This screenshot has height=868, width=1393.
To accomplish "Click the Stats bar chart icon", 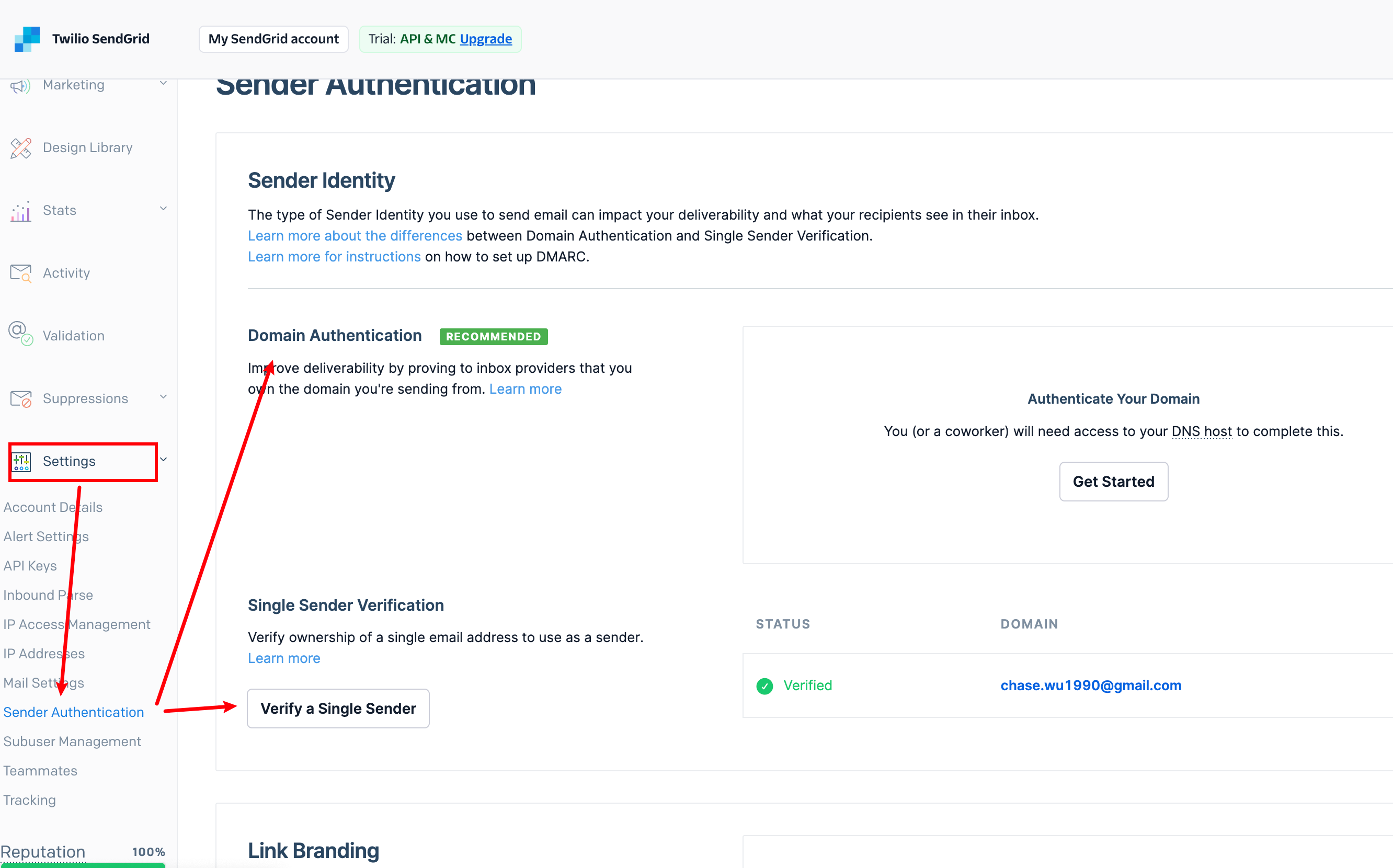I will [x=21, y=211].
